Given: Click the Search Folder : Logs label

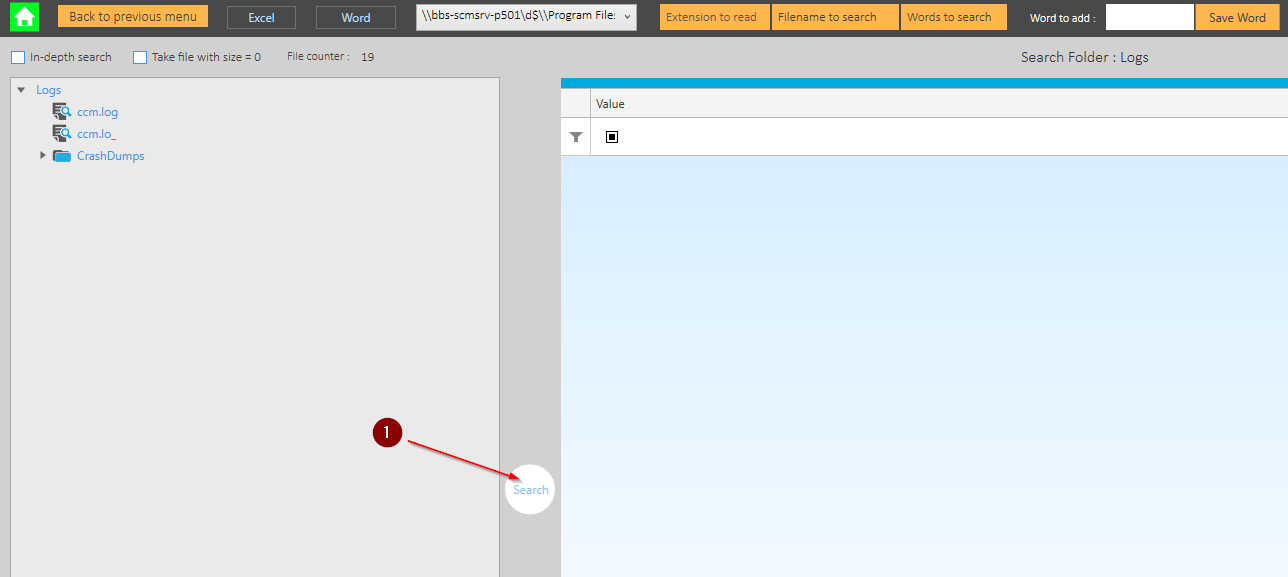Looking at the screenshot, I should point(1084,57).
